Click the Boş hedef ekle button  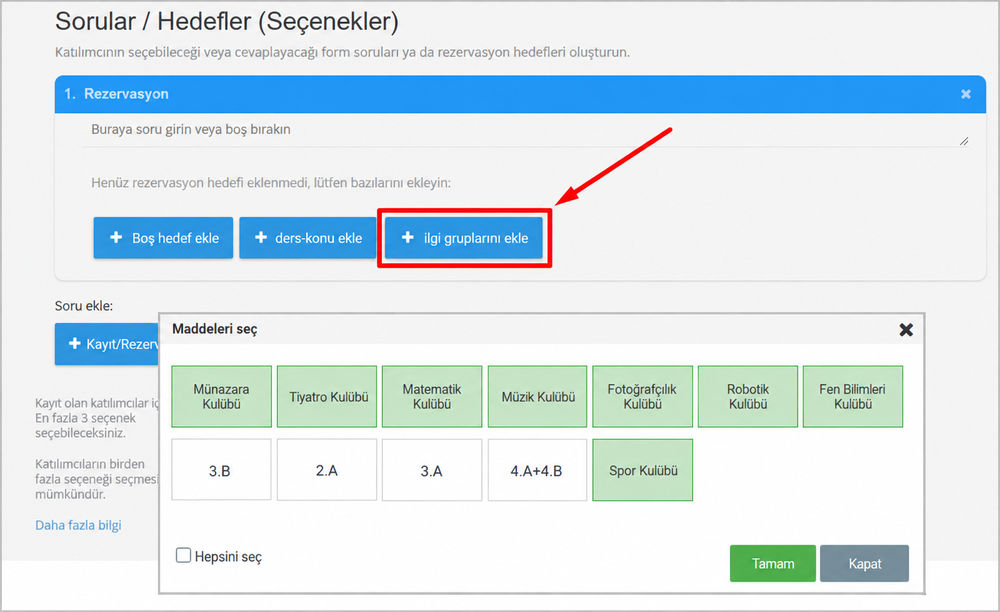pos(163,238)
